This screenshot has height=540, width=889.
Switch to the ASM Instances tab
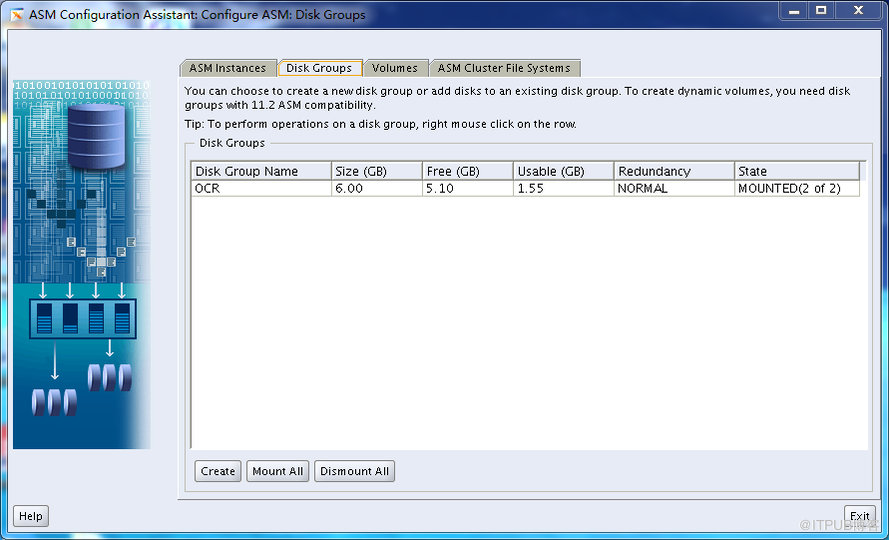click(227, 68)
